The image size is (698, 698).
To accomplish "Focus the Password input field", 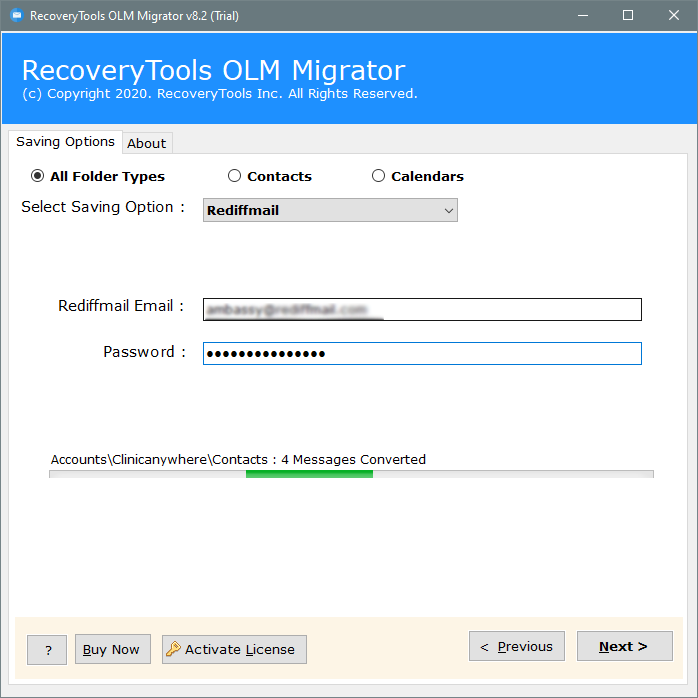I will point(422,353).
